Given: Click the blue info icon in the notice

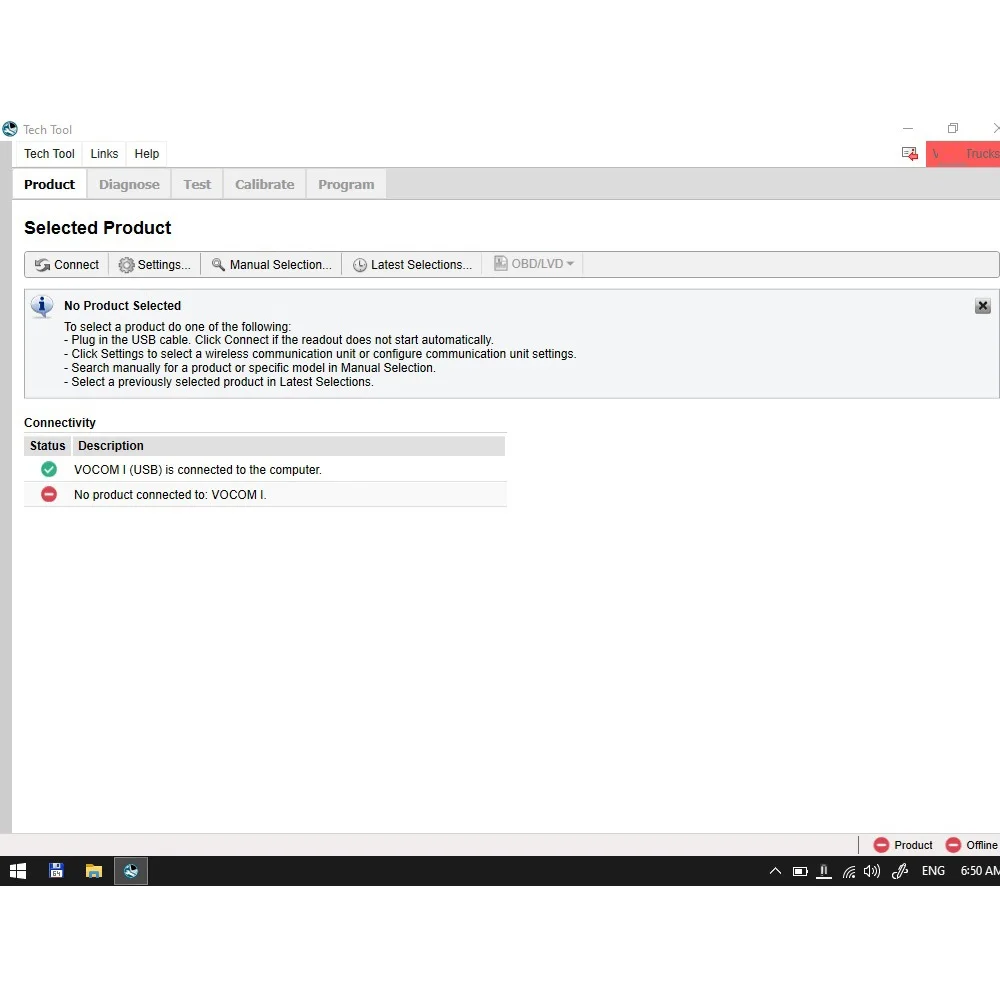Looking at the screenshot, I should 42,307.
